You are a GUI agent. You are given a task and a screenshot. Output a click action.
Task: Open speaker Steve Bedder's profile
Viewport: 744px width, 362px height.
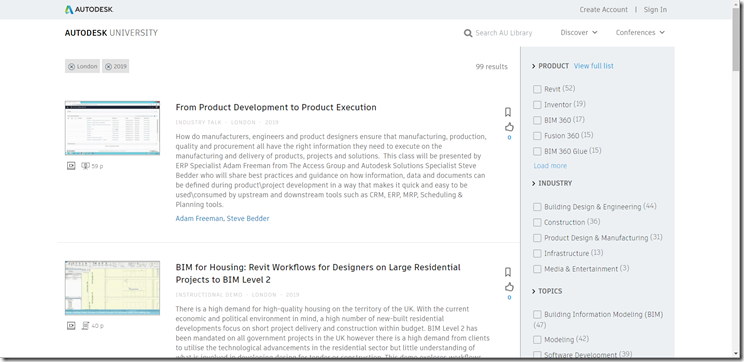pyautogui.click(x=248, y=219)
